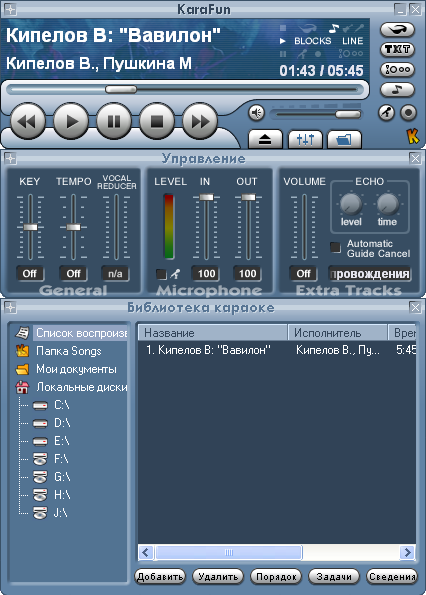Click the song position seek slider
Screen dimensions: 426x595
184,90
